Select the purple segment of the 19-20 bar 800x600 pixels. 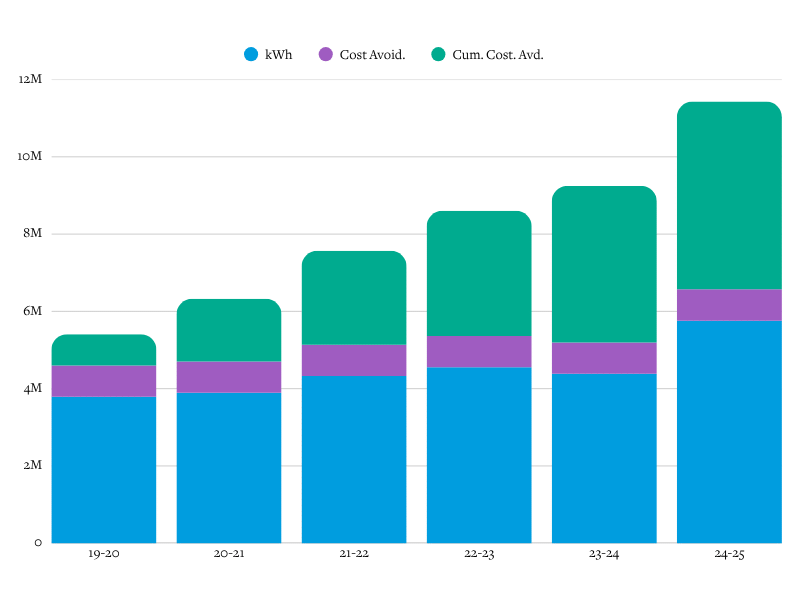click(x=104, y=381)
